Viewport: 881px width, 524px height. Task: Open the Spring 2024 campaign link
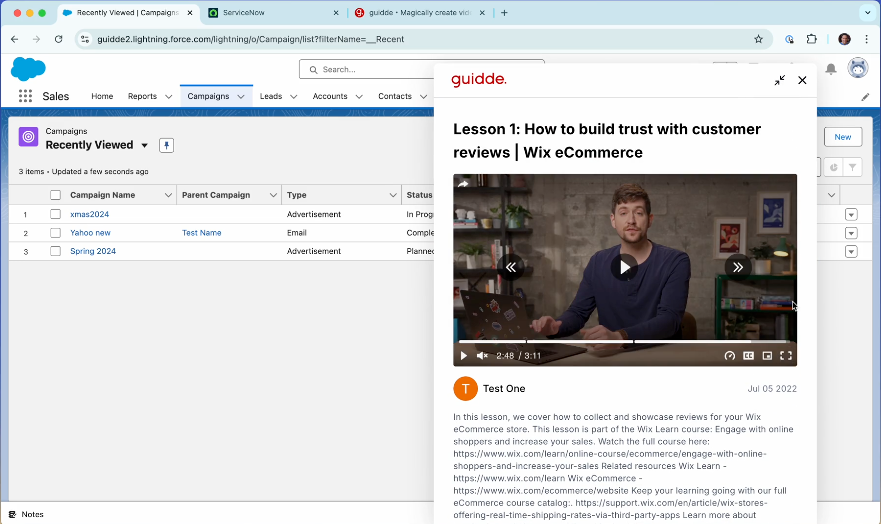click(x=93, y=251)
